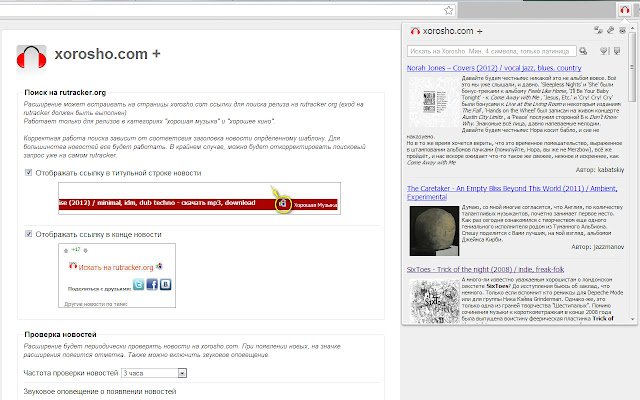This screenshot has width=640, height=400.
Task: Bookmark the page with the star icon
Action: tap(449, 10)
